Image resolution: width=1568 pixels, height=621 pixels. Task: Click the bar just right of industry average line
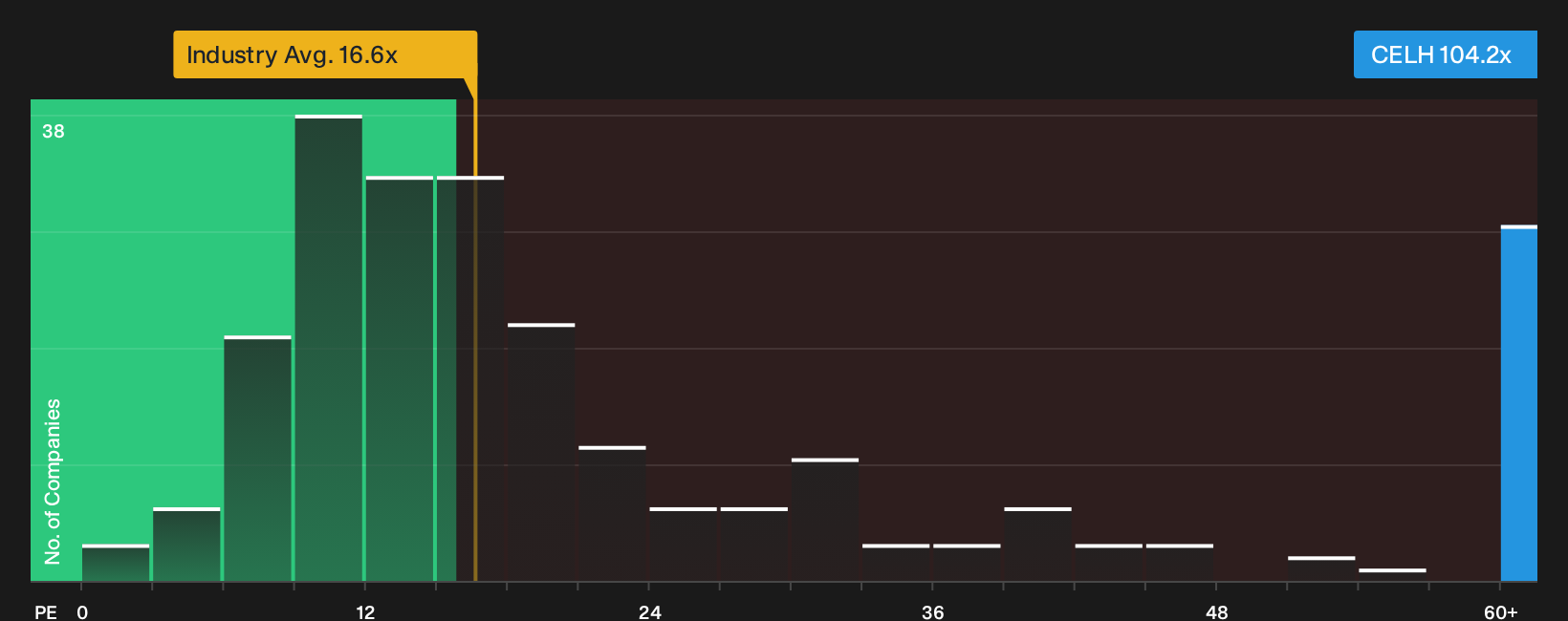coord(541,452)
